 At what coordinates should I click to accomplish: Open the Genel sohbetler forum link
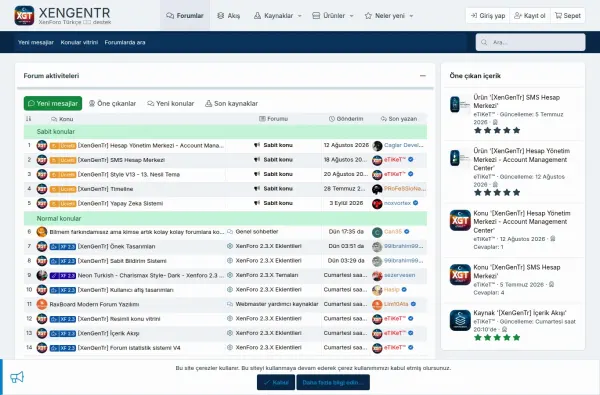257,232
